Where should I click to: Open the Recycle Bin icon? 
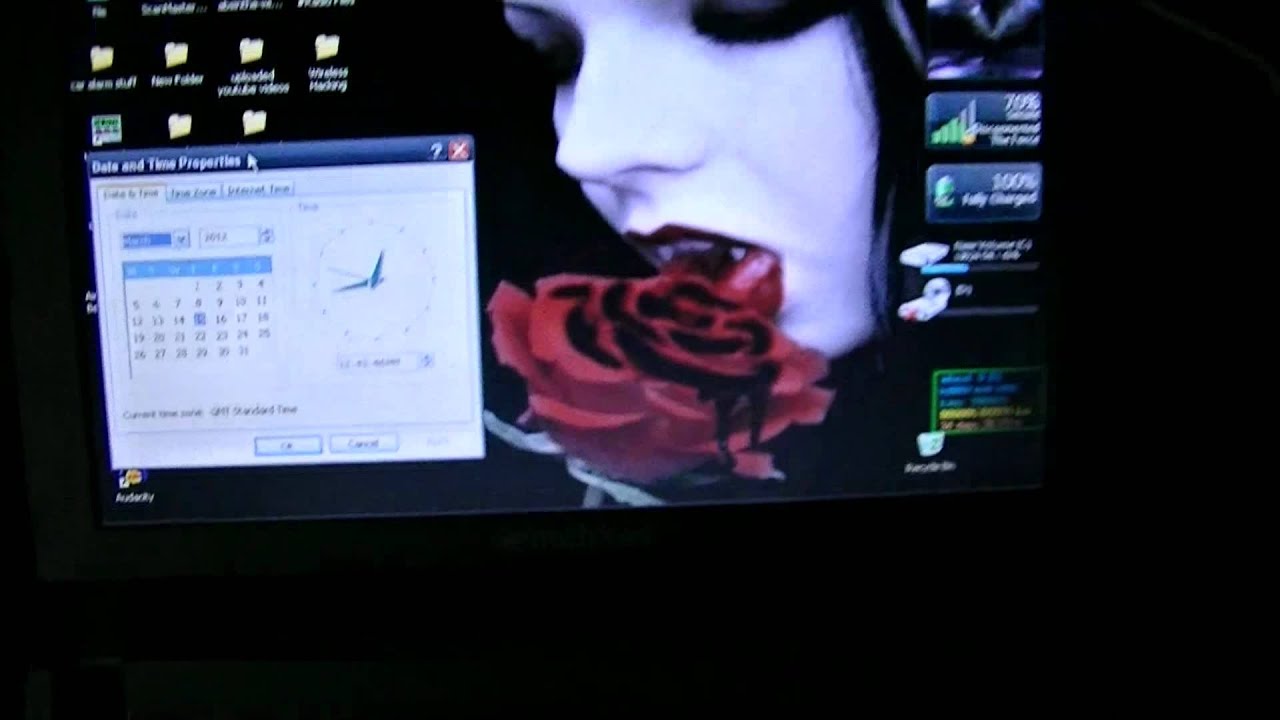coord(930,452)
